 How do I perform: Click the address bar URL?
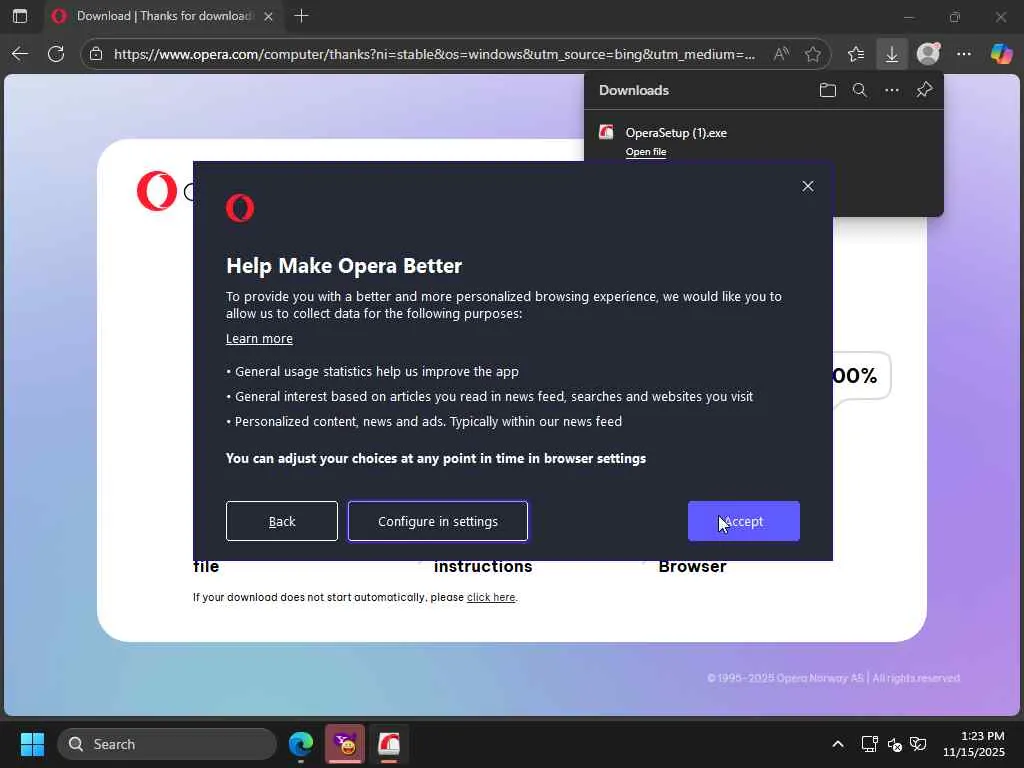434,54
